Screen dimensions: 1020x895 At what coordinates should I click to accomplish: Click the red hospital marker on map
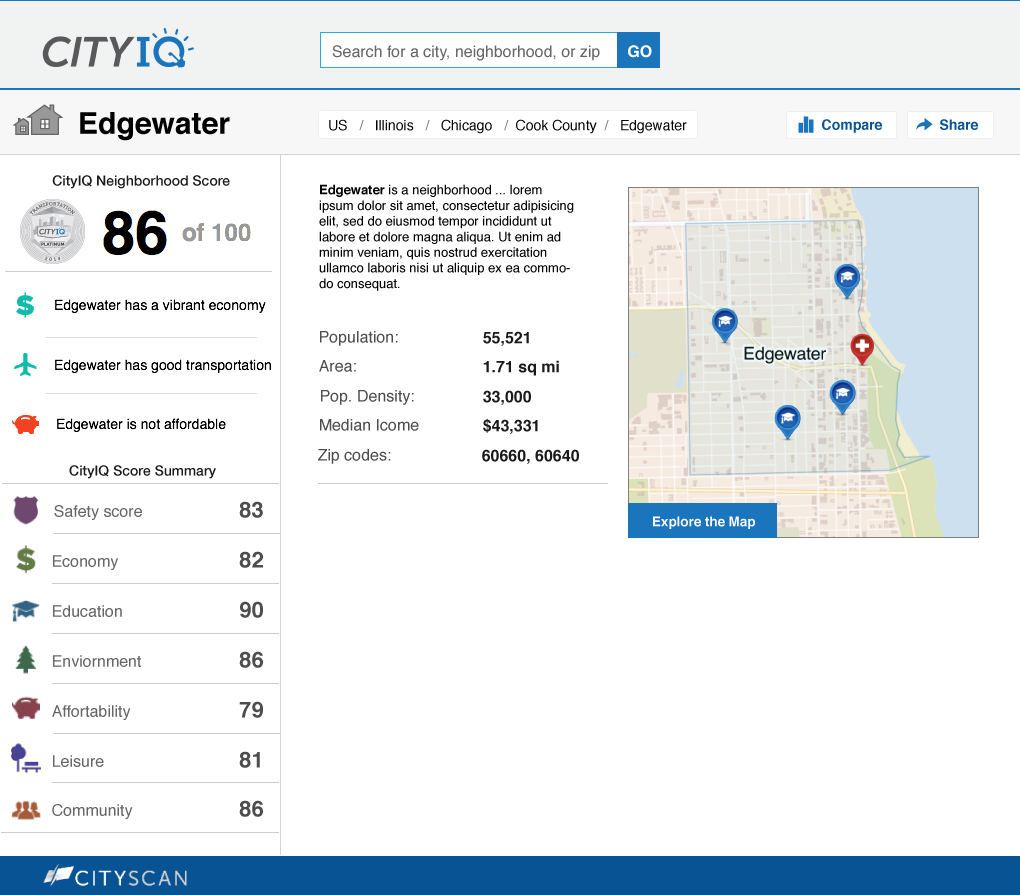coord(861,348)
